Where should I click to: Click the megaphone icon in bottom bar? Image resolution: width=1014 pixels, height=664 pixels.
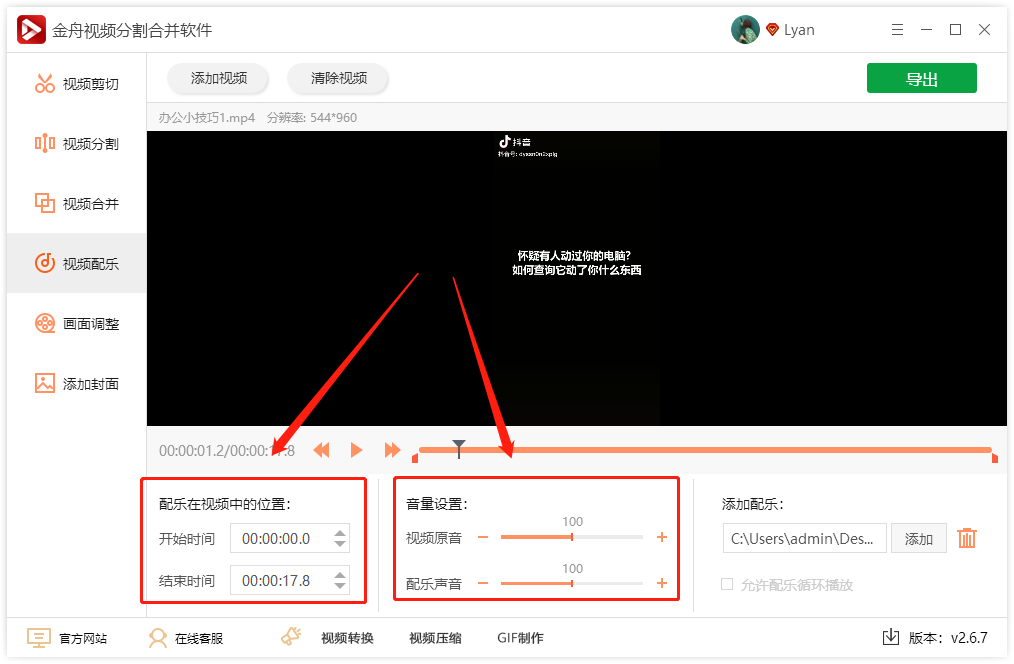tap(291, 636)
